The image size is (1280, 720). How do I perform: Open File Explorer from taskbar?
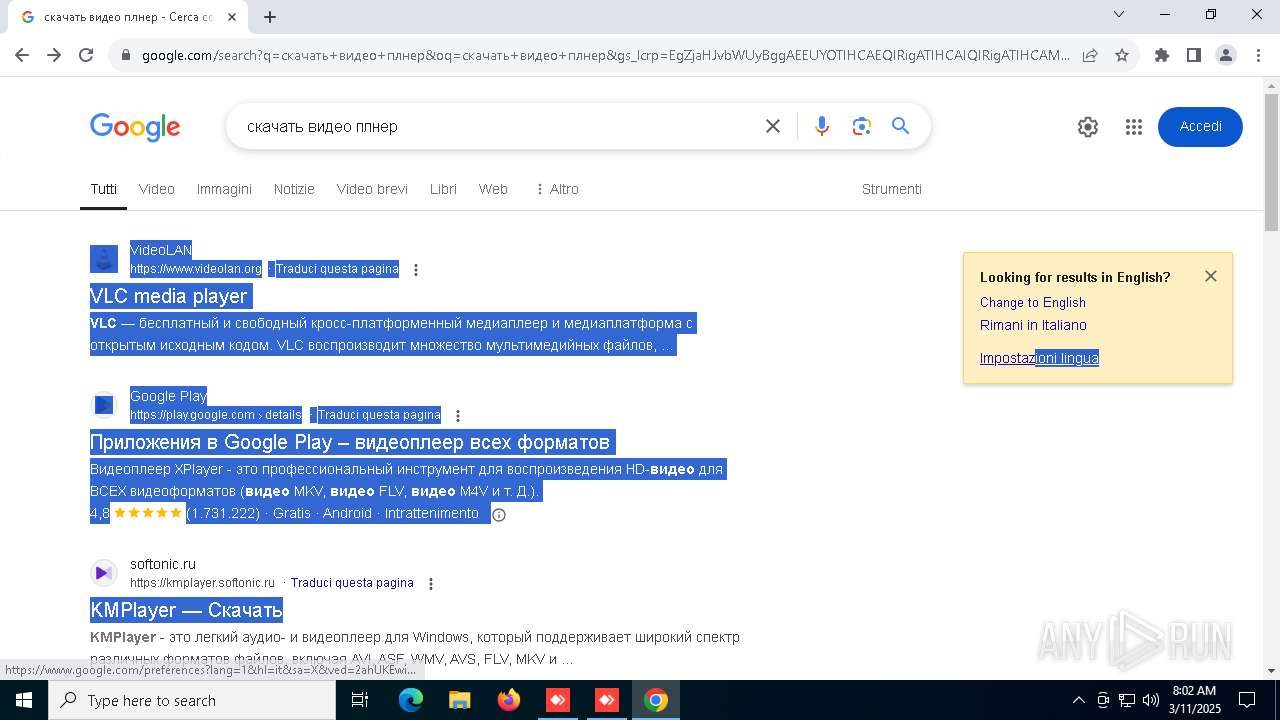point(459,700)
